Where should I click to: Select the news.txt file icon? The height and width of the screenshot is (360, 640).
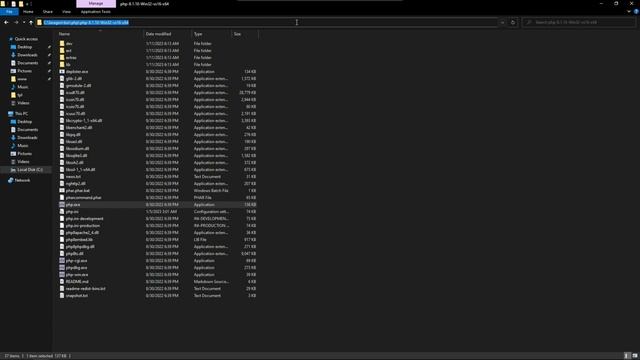coord(62,177)
